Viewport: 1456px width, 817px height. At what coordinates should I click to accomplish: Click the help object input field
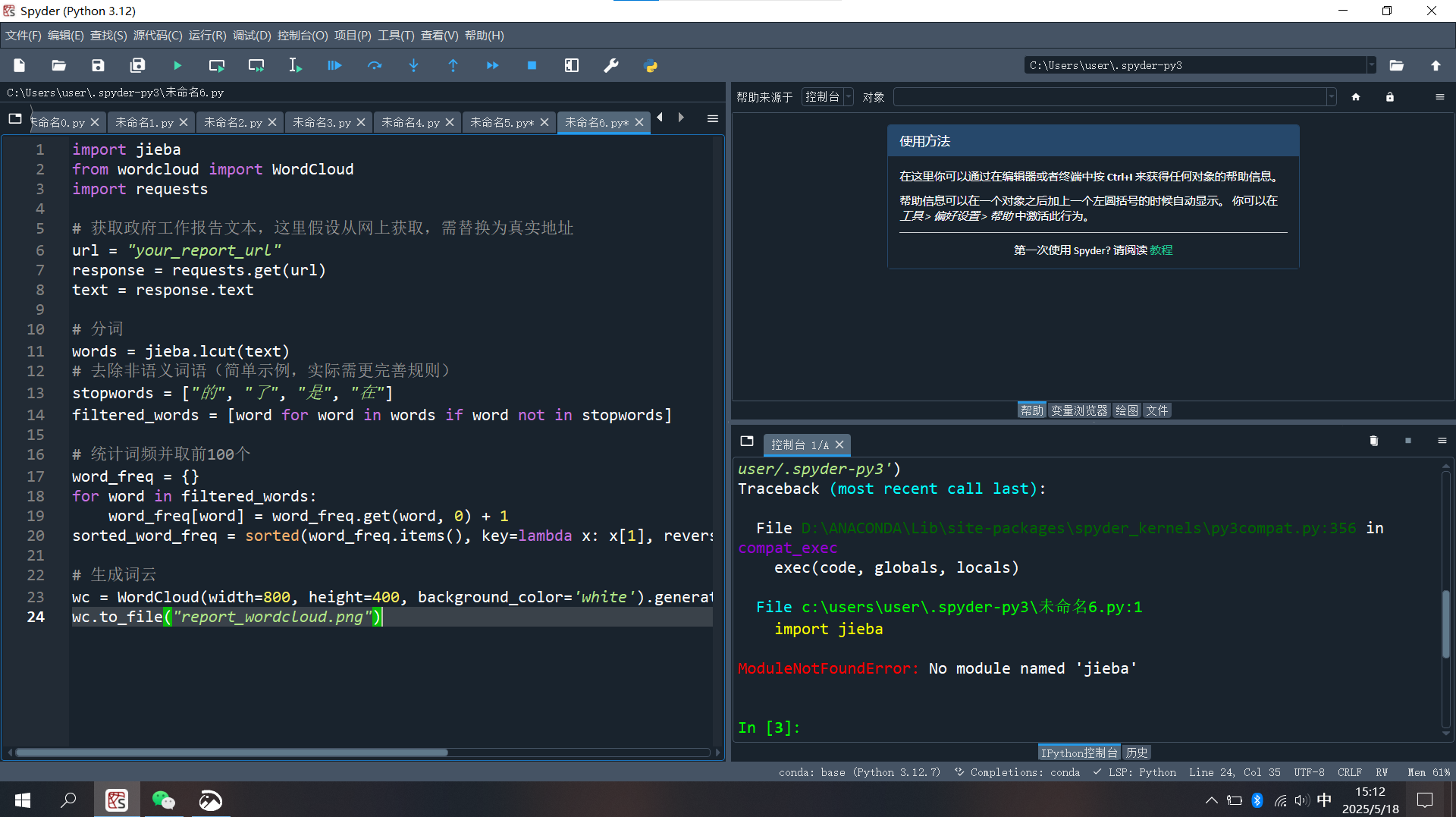click(x=1109, y=97)
